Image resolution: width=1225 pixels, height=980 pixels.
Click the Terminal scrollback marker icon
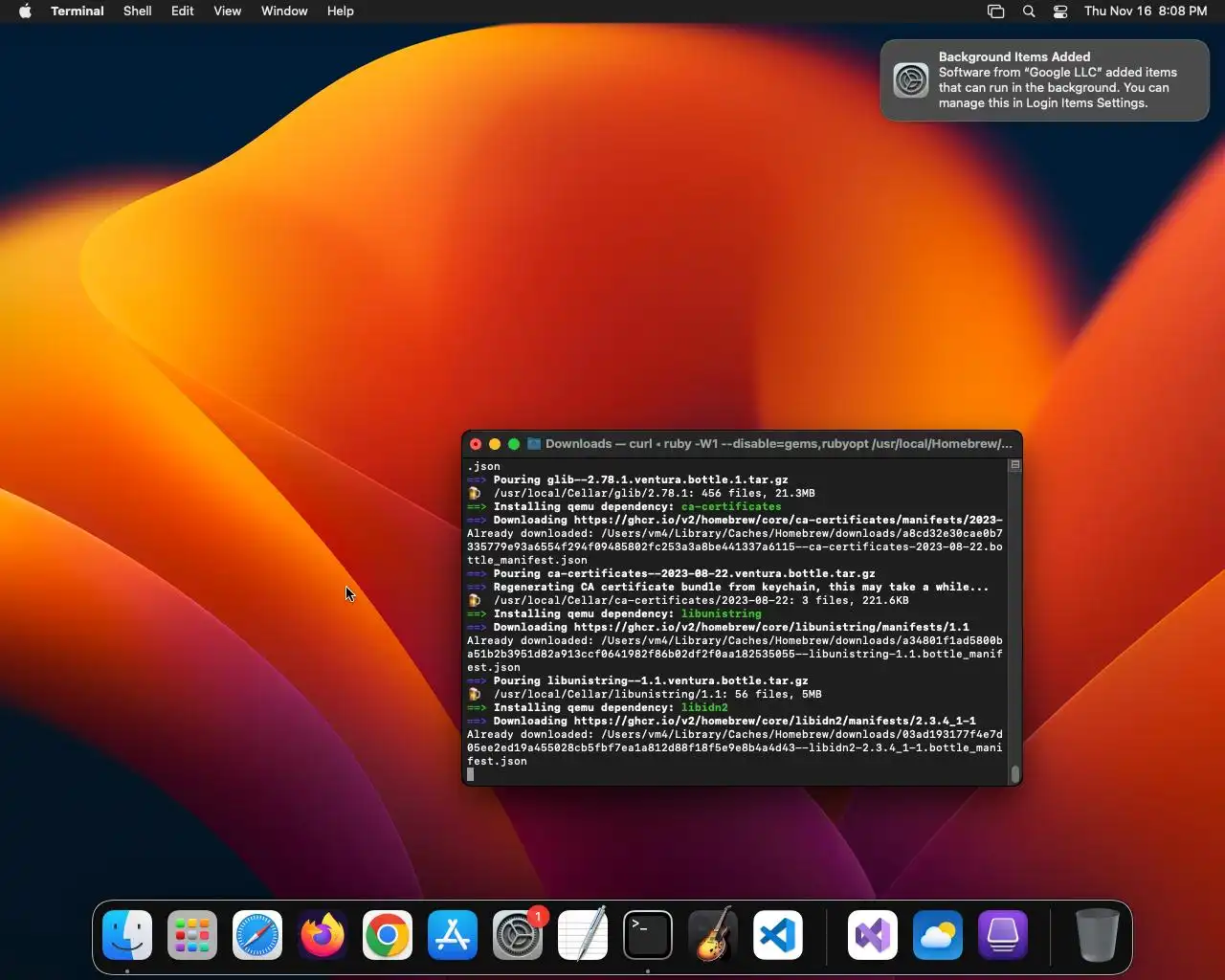[1015, 465]
